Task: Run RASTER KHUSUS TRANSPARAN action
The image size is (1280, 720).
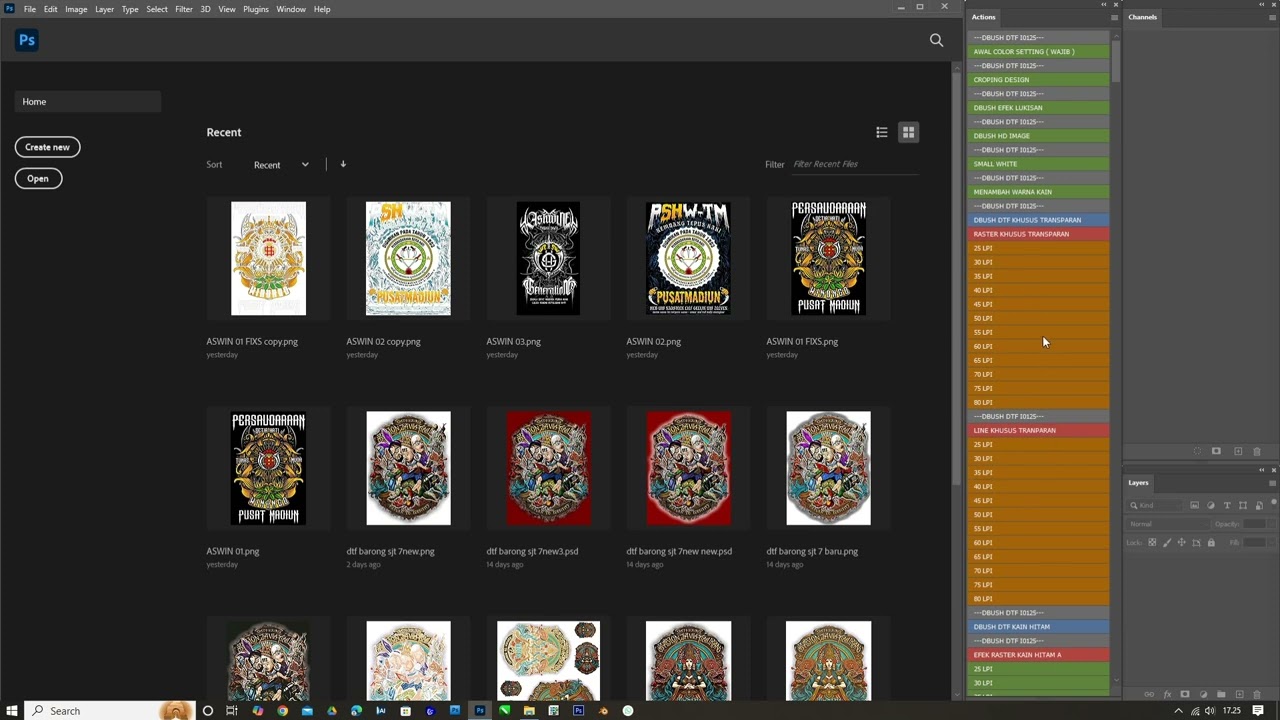Action: click(1039, 234)
